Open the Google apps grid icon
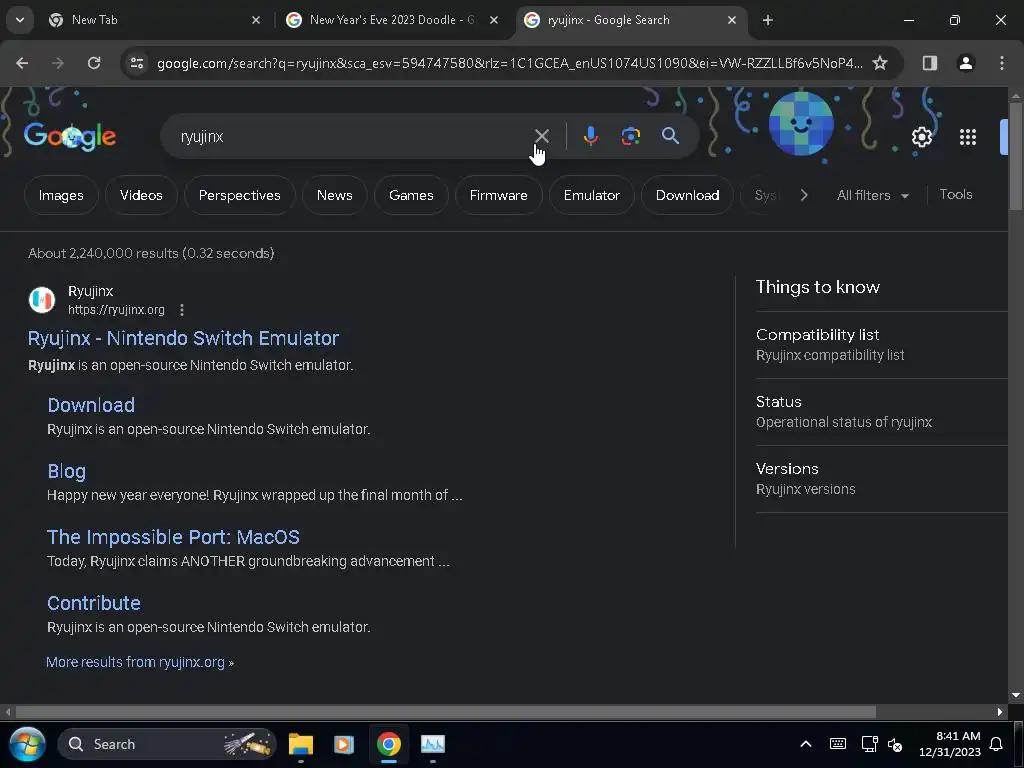 click(x=968, y=137)
